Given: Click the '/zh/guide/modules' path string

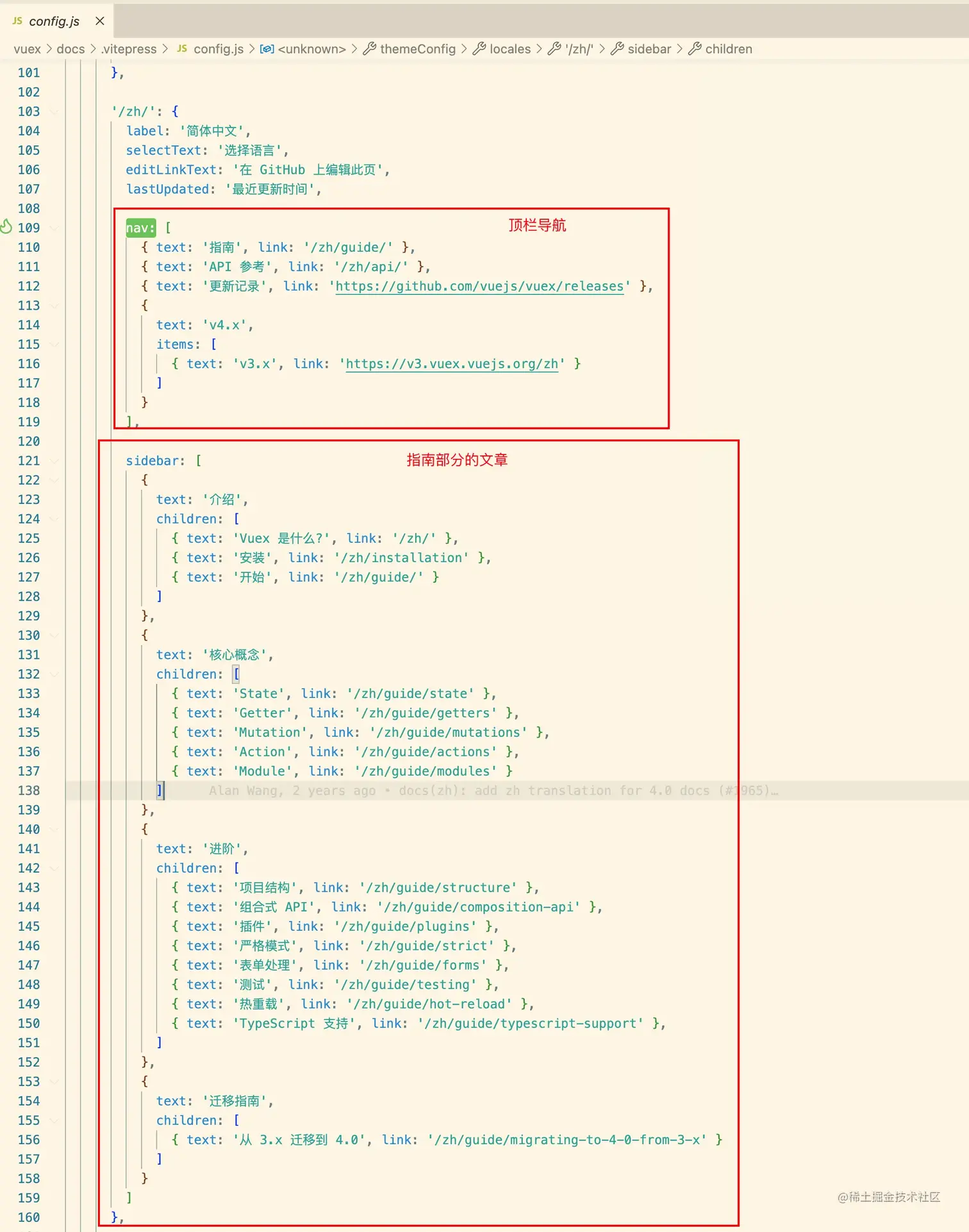Looking at the screenshot, I should click(x=426, y=771).
